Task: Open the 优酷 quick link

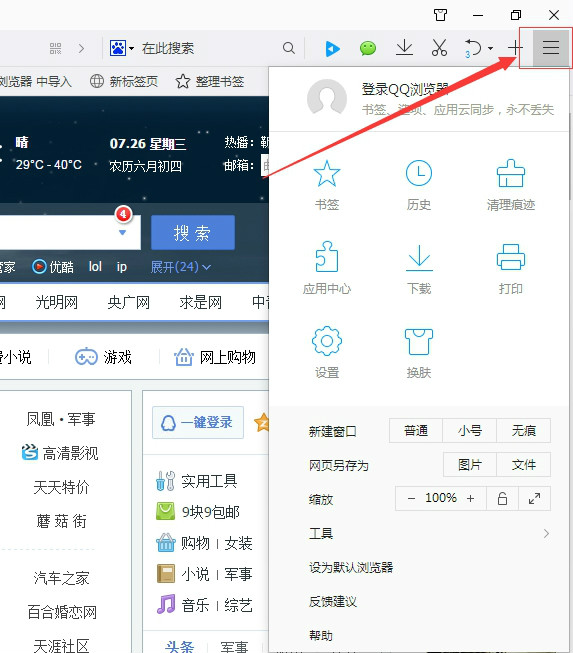Action: point(53,267)
